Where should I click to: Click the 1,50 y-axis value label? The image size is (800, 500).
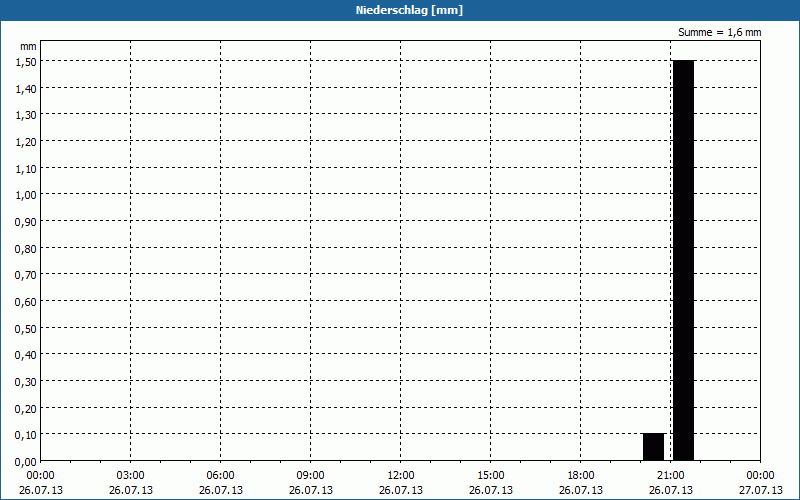[26, 61]
